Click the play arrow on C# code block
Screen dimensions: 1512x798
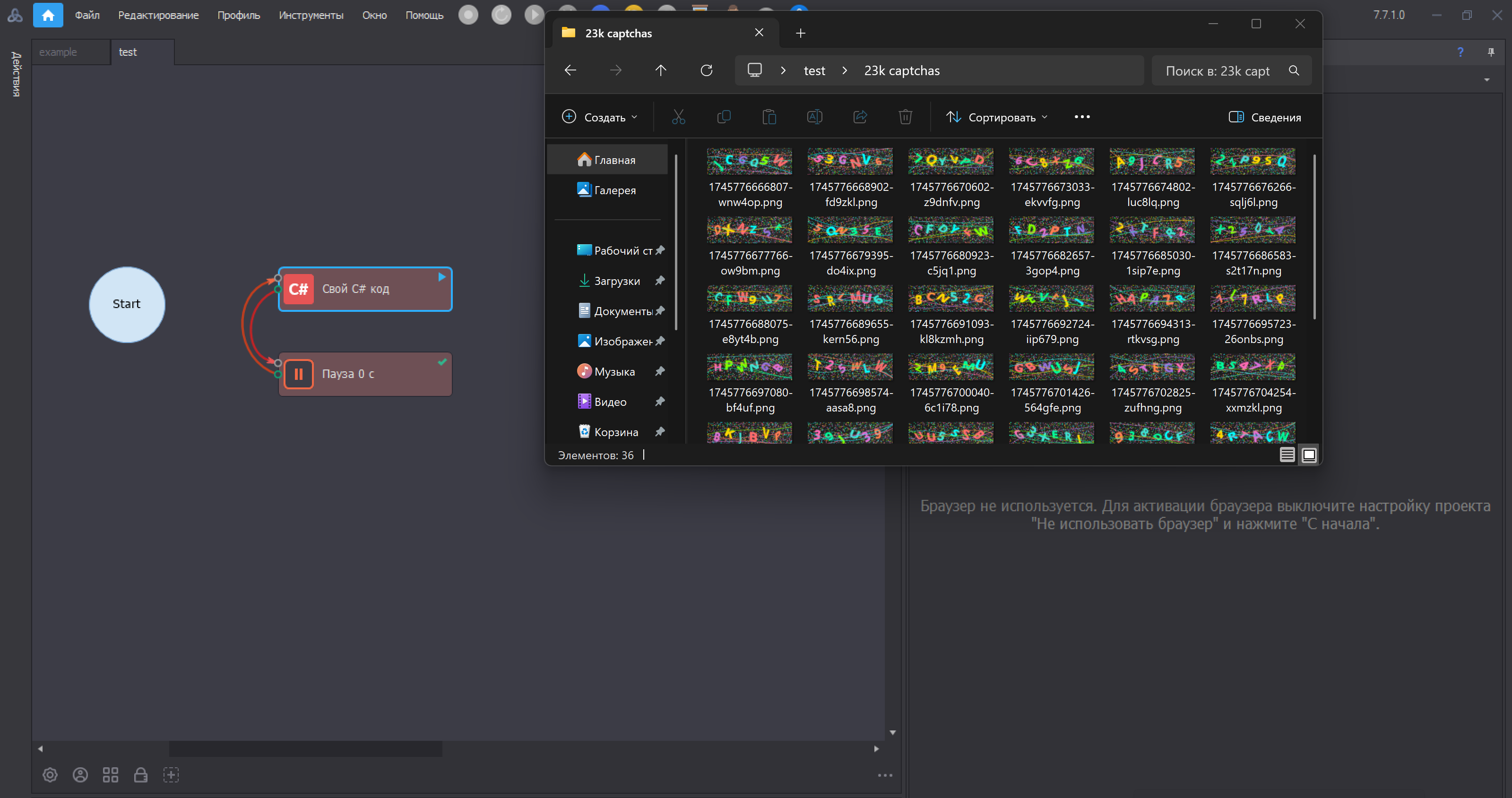pos(441,277)
